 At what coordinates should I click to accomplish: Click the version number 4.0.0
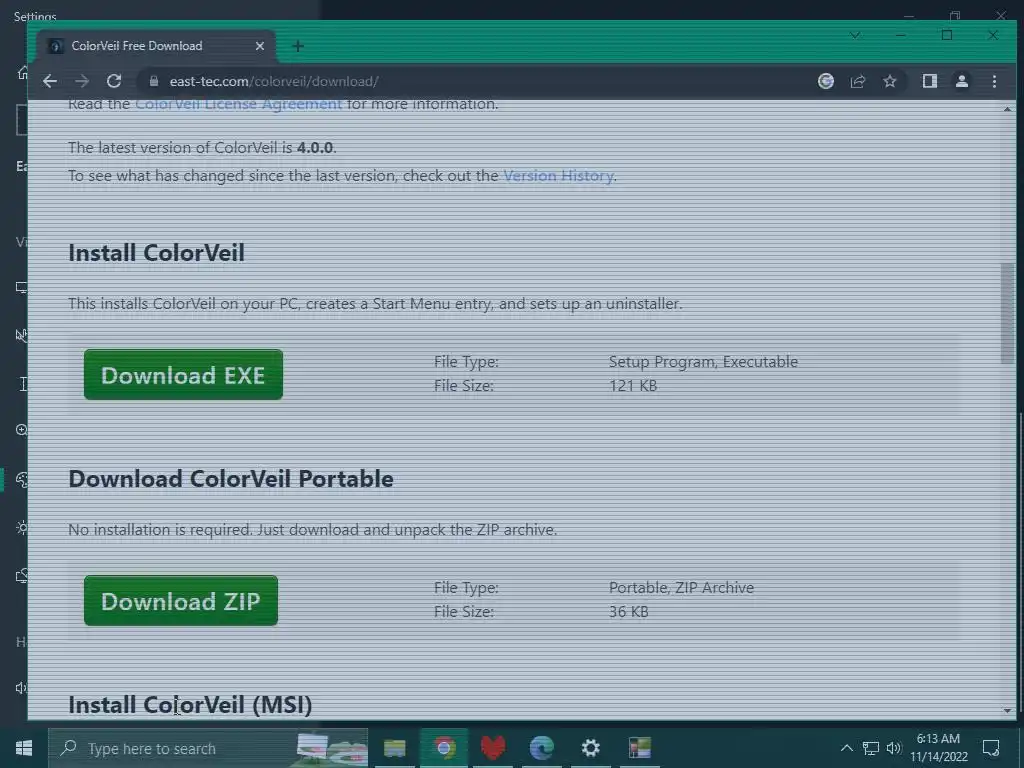click(315, 148)
